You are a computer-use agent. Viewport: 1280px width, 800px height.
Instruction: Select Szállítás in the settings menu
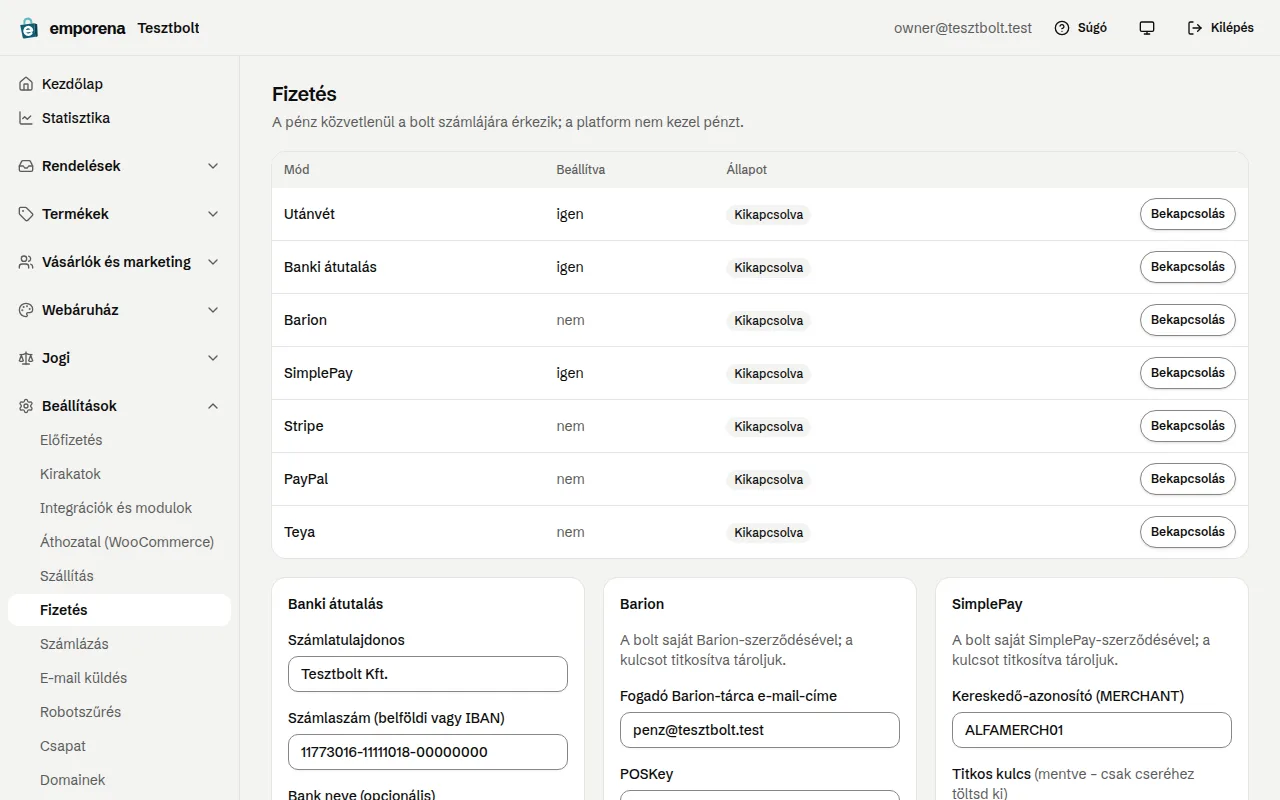tap(119, 576)
